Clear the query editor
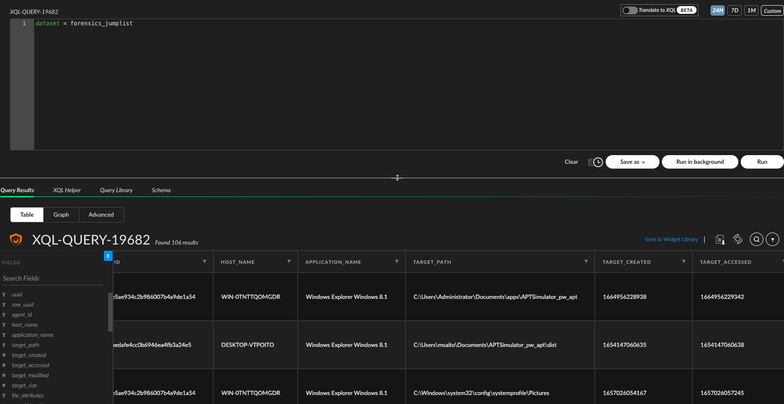Viewport: 784px width, 404px height. tap(571, 162)
